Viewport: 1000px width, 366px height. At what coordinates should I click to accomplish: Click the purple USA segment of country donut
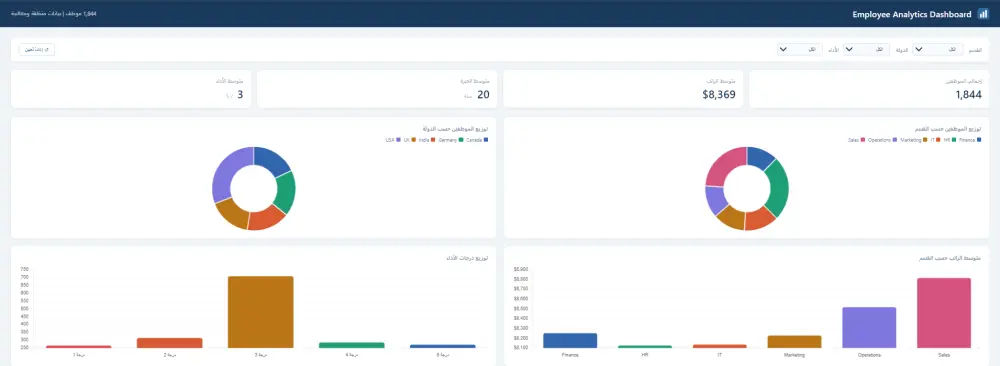pyautogui.click(x=228, y=172)
